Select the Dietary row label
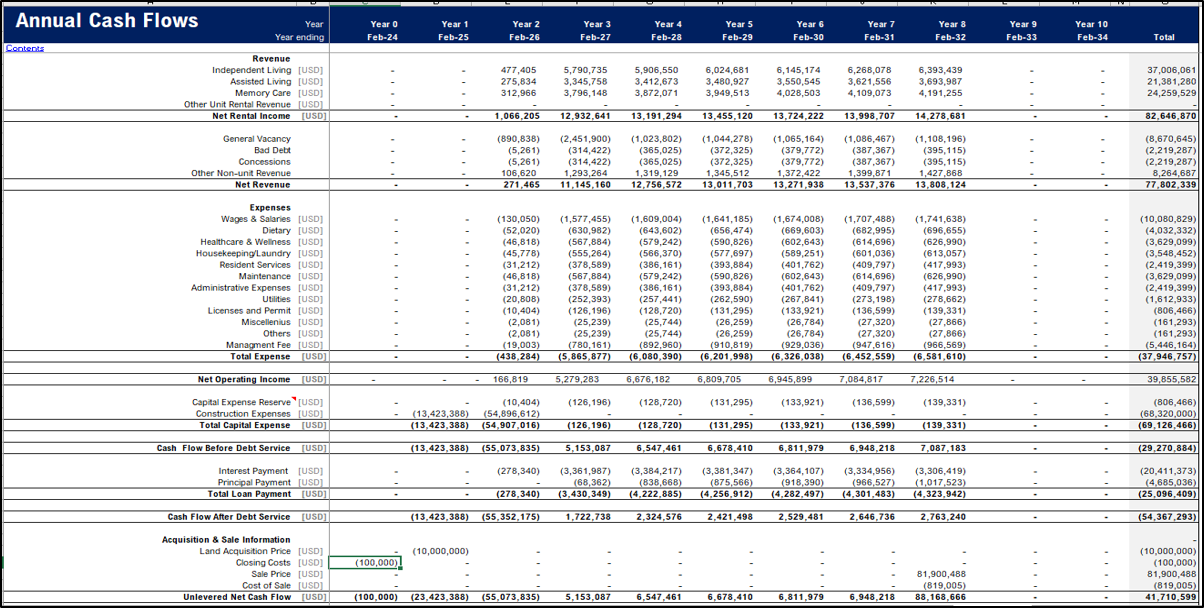Screen dimensions: 1204x608 click(x=277, y=231)
